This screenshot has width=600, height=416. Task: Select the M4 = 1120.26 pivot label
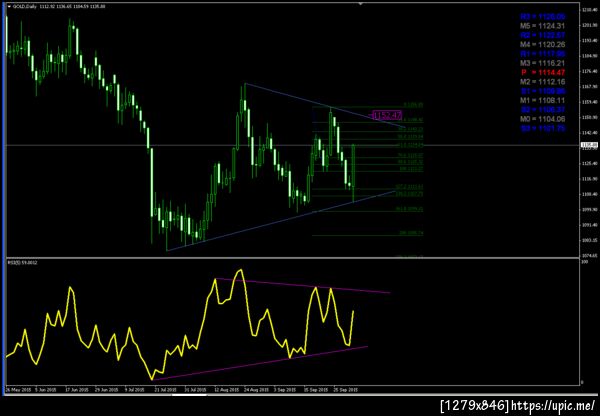(542, 44)
